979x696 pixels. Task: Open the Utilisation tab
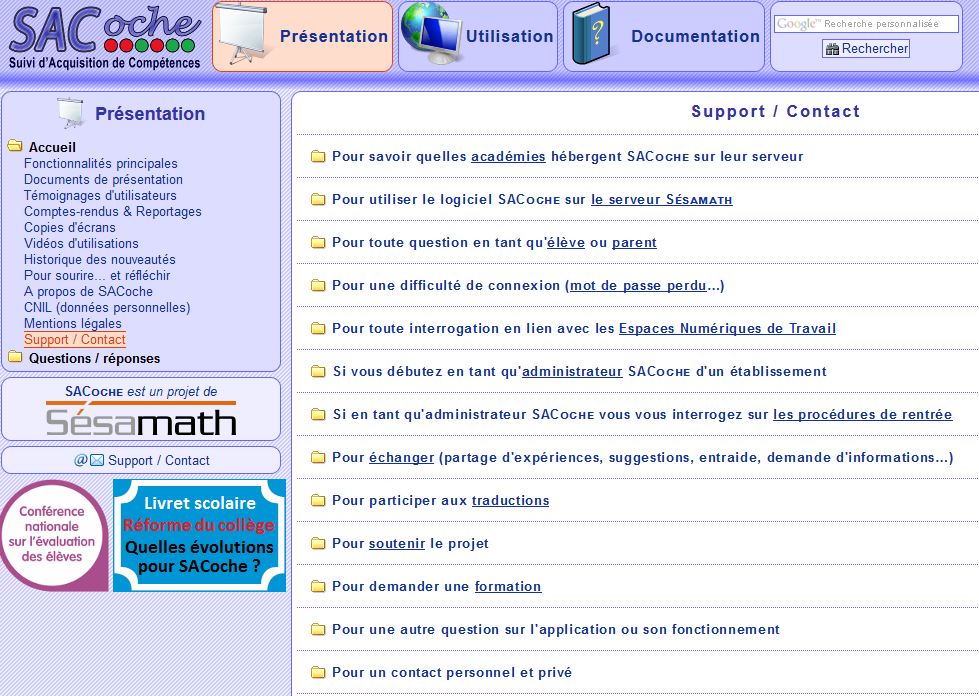478,36
